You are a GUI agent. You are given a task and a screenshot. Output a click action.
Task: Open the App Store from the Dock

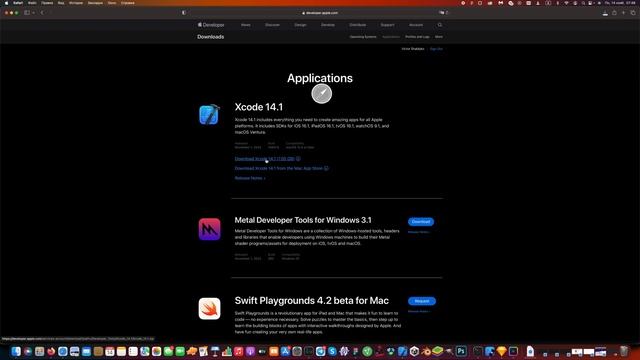click(285, 351)
